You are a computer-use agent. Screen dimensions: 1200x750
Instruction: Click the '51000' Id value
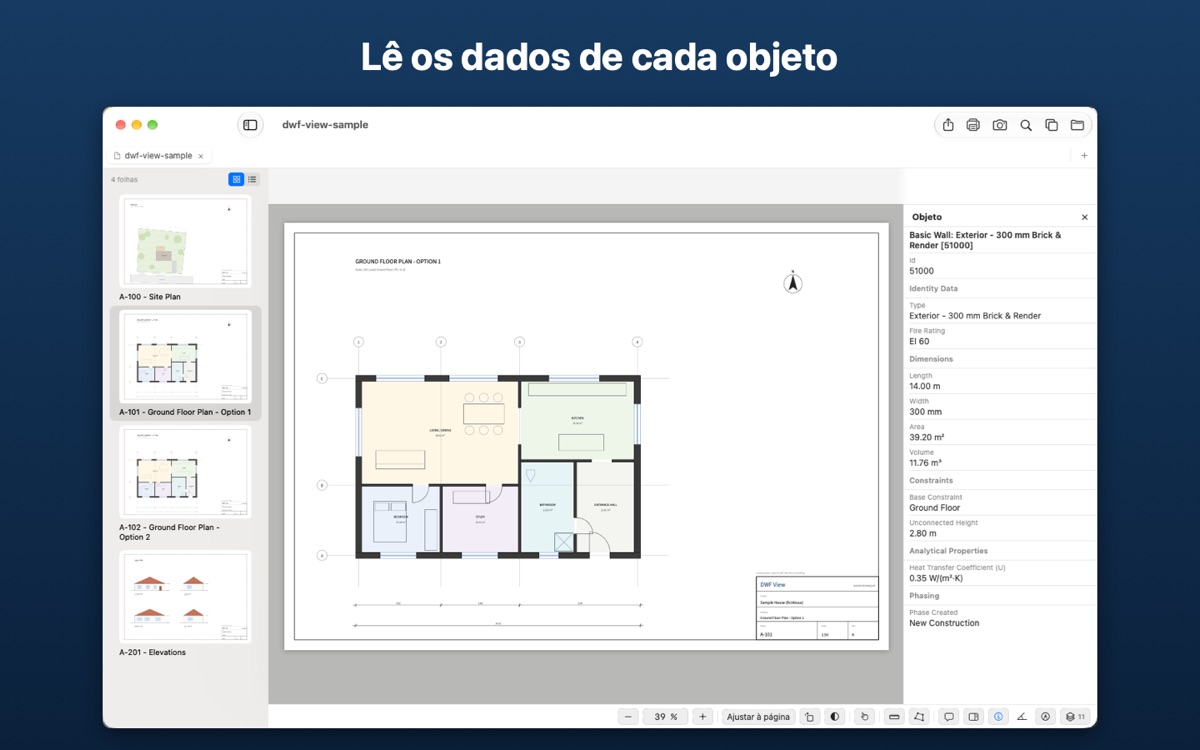tap(921, 271)
